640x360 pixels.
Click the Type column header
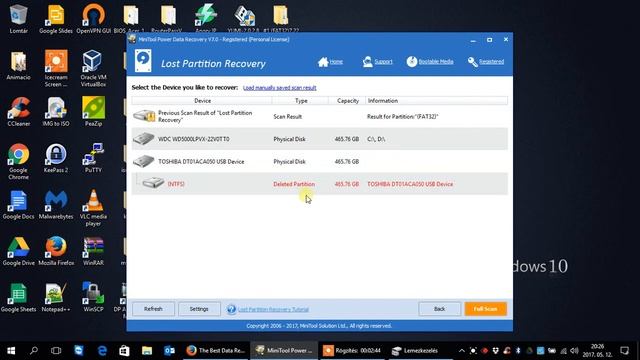[x=300, y=100]
